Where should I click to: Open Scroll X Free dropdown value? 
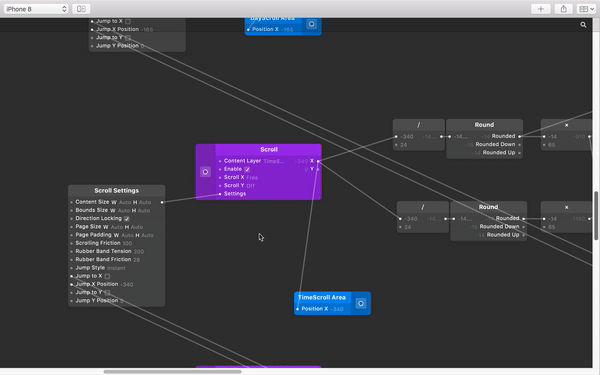pos(252,178)
